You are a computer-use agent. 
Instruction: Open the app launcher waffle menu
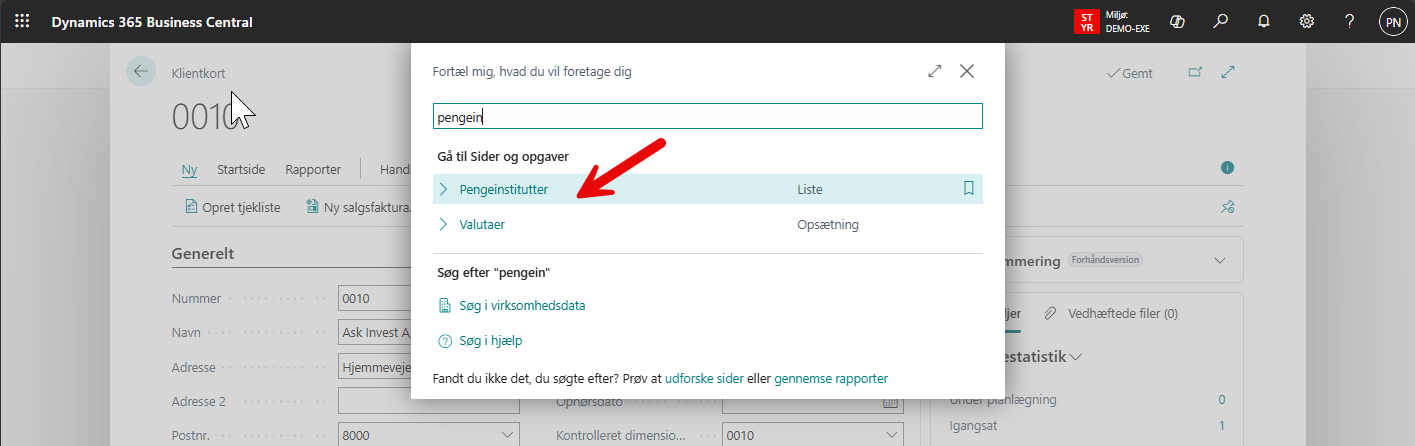[22, 21]
